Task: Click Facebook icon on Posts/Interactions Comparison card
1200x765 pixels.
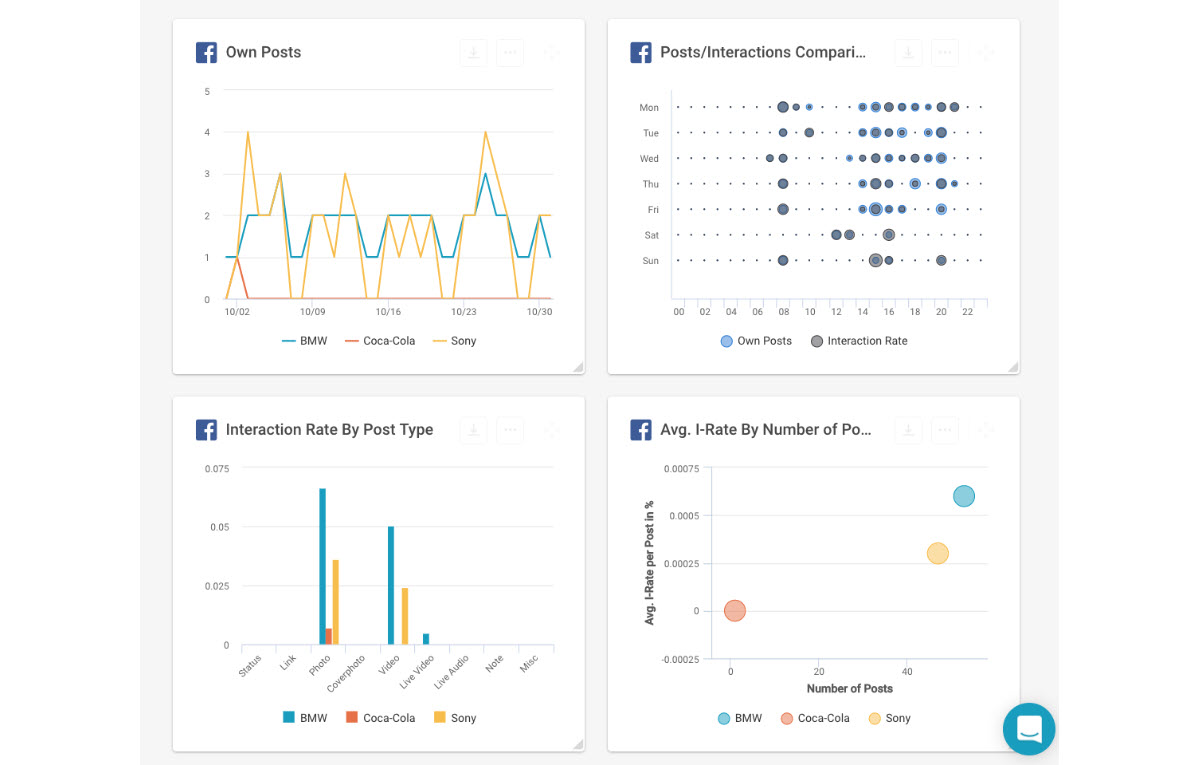Action: pyautogui.click(x=641, y=52)
